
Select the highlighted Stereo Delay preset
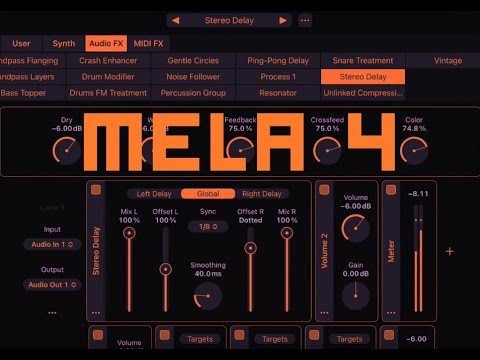363,77
